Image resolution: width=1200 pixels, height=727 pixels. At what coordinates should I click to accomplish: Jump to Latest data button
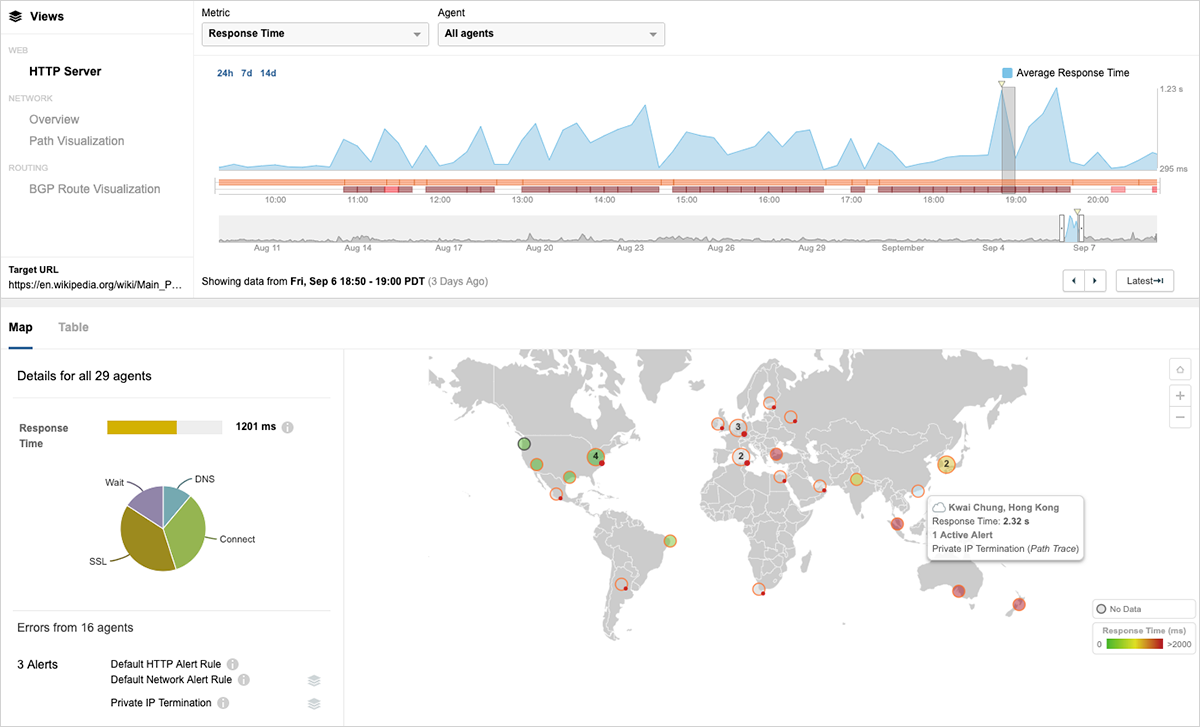pyautogui.click(x=1144, y=281)
